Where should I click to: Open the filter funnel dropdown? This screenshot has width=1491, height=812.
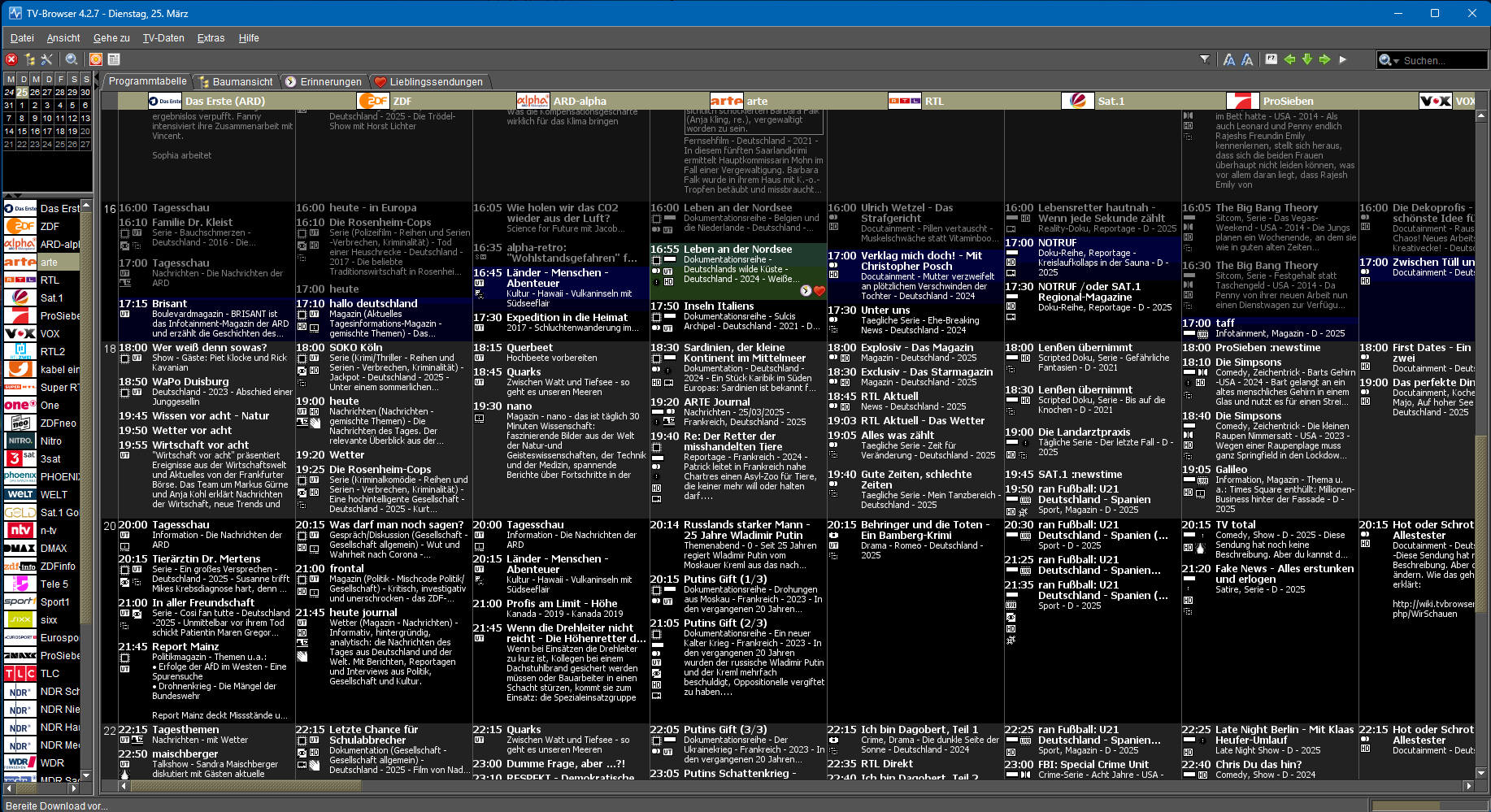click(x=1205, y=59)
